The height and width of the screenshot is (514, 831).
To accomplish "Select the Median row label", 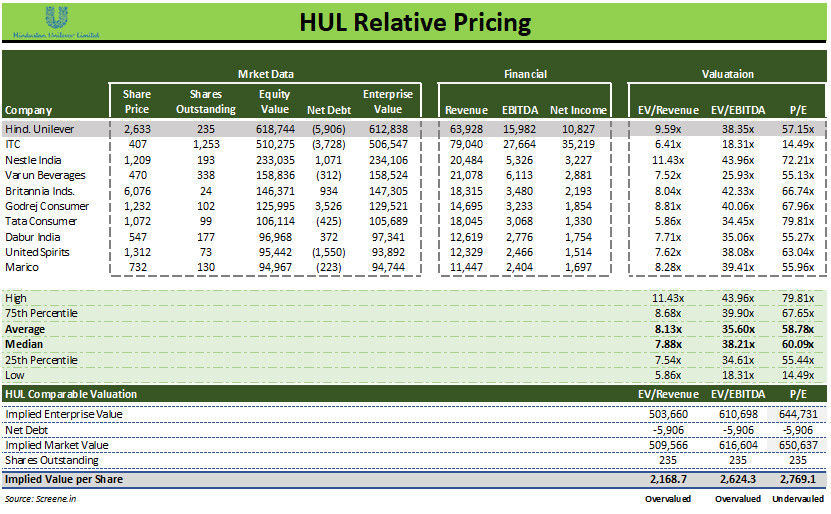I will click(24, 344).
